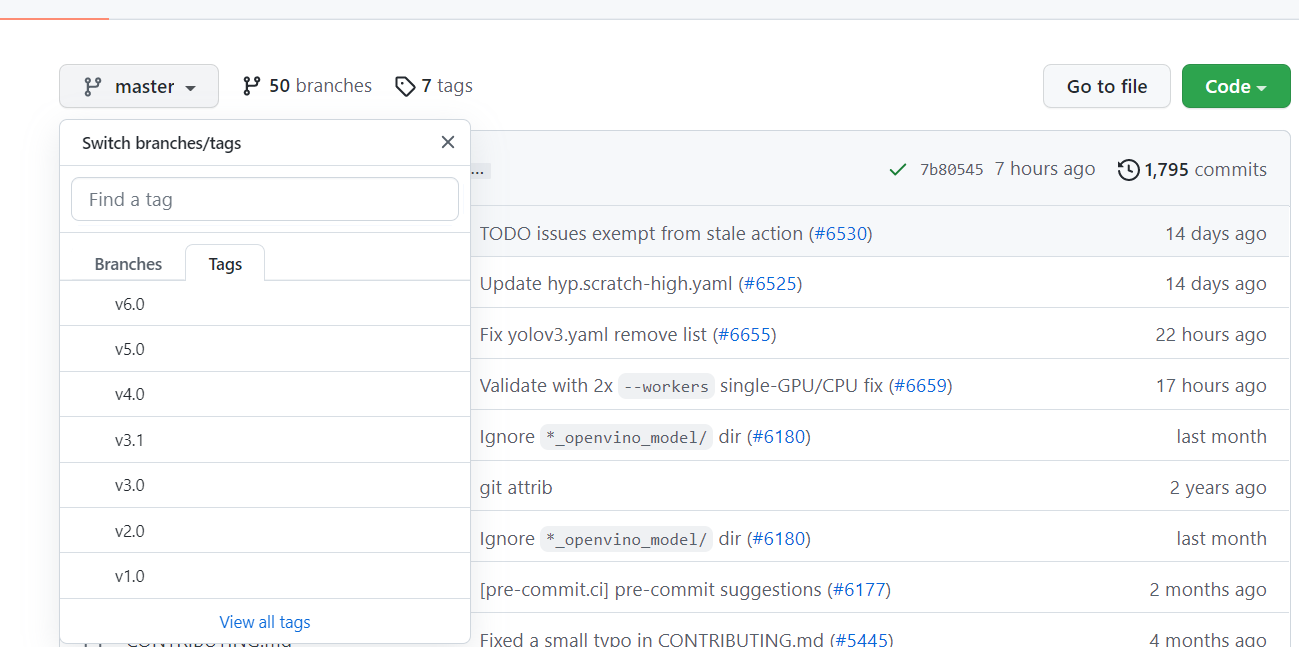The height and width of the screenshot is (647, 1299).
Task: Choose tag v1.0
Action: [x=265, y=576]
